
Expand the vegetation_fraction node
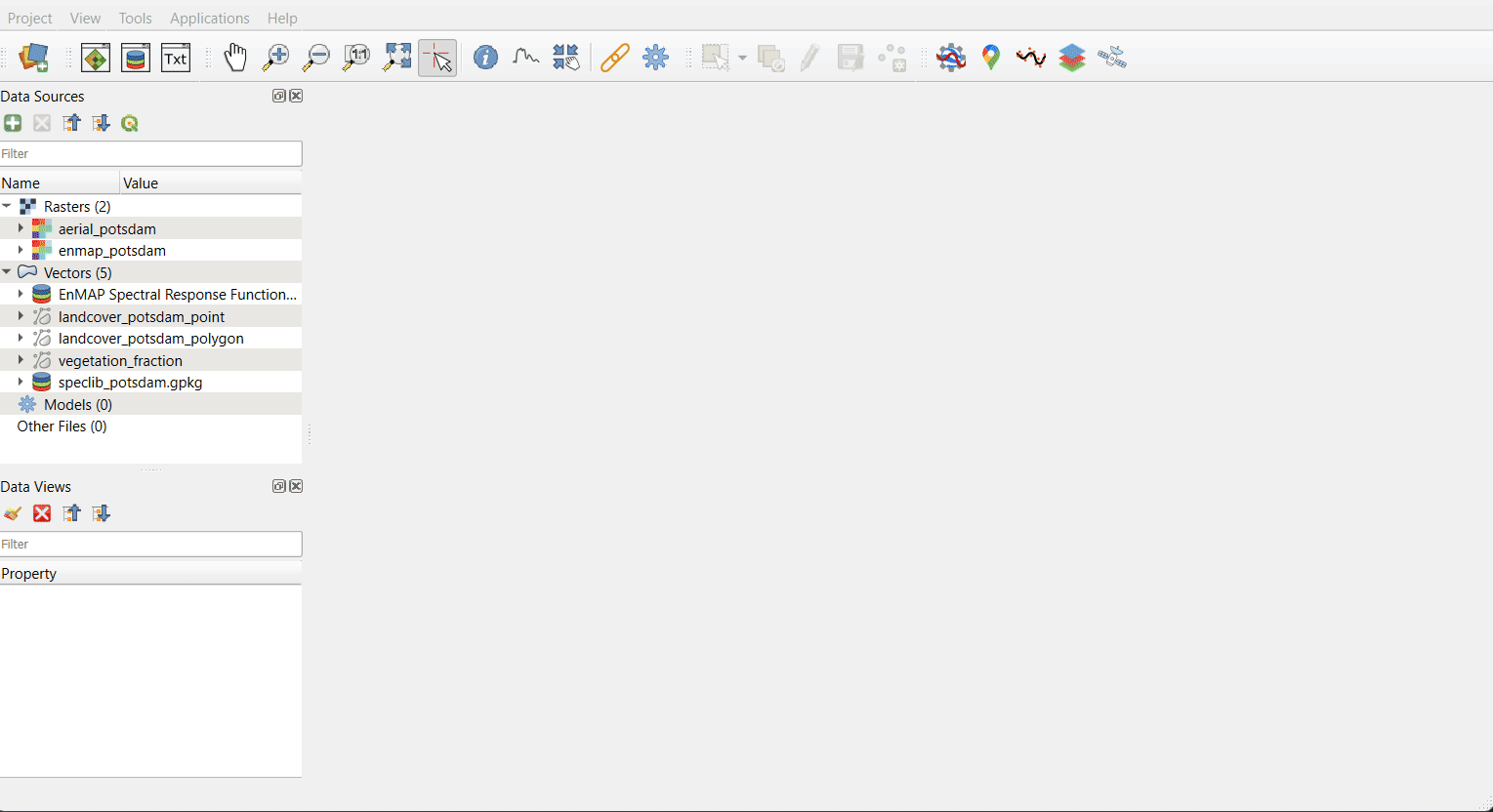pyautogui.click(x=21, y=360)
